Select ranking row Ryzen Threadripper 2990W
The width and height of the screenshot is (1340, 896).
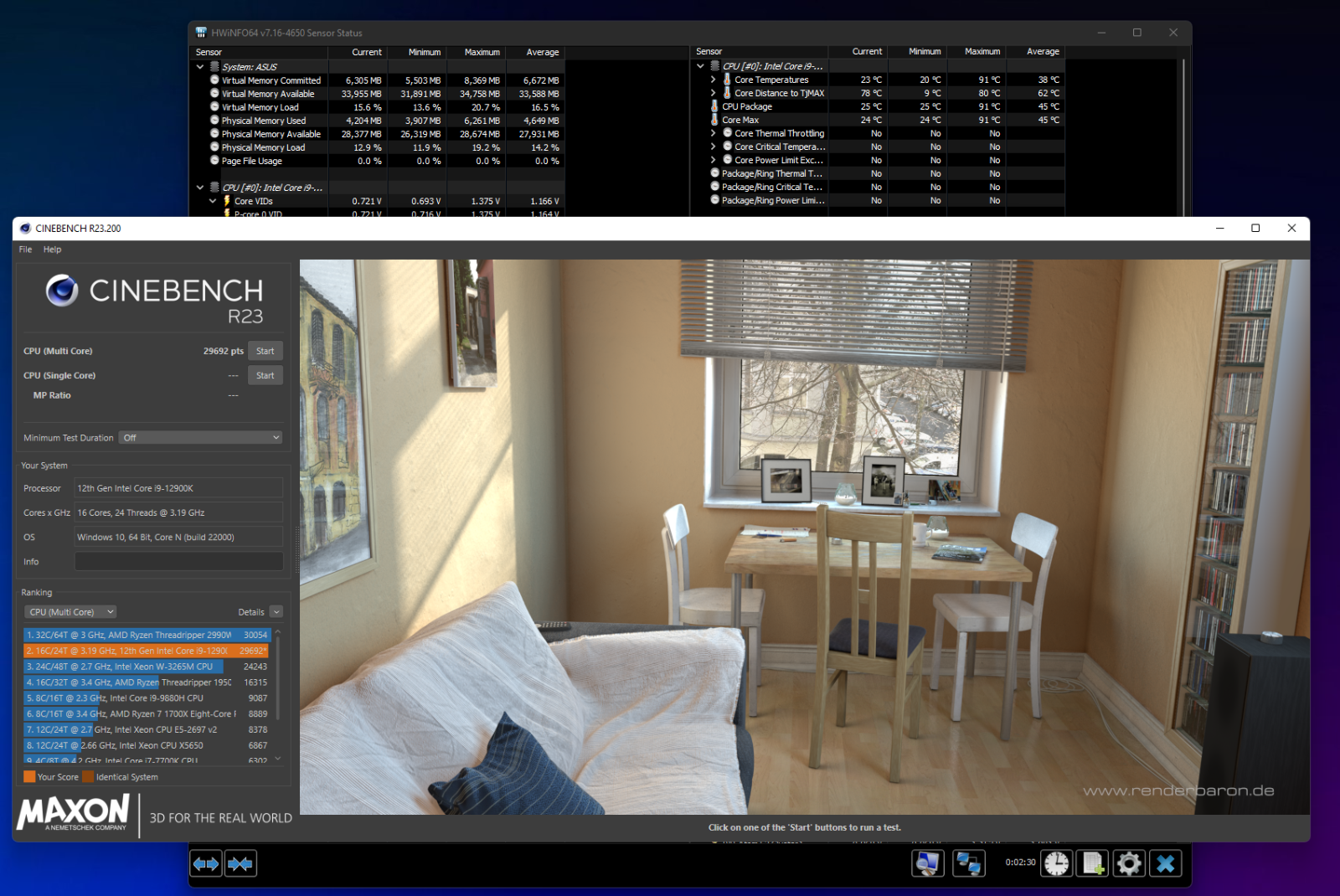click(x=147, y=635)
